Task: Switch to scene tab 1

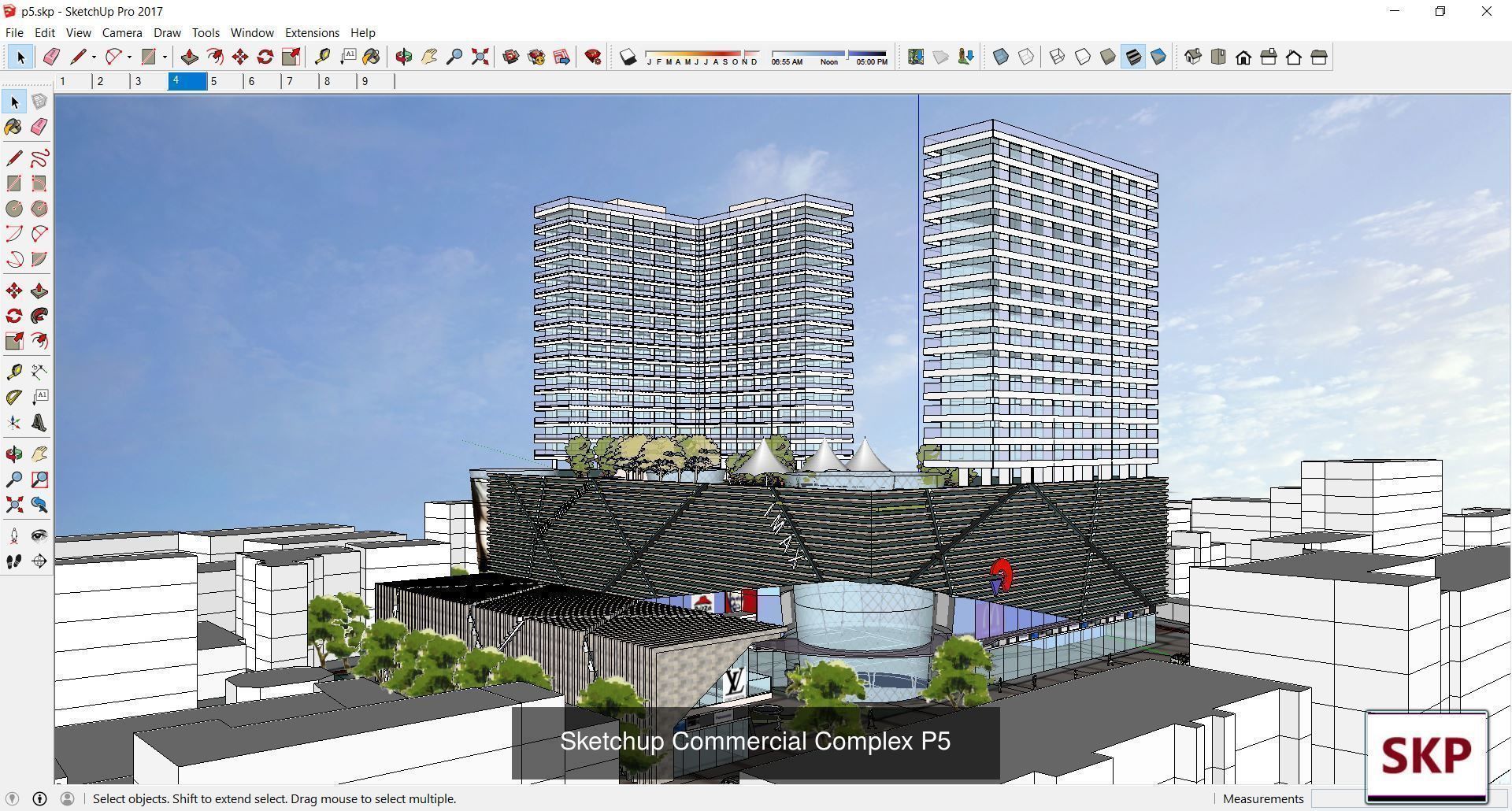Action: (x=73, y=81)
